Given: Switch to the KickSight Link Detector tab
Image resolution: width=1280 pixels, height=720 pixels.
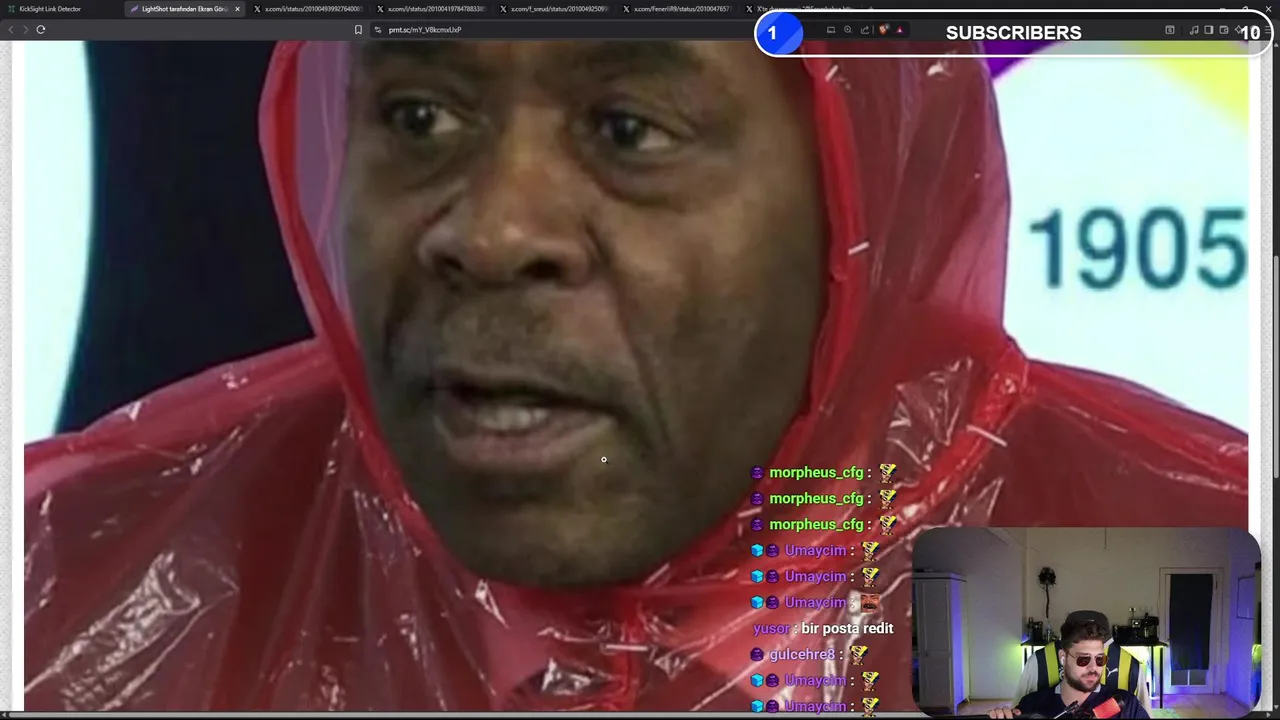Looking at the screenshot, I should tap(60, 9).
